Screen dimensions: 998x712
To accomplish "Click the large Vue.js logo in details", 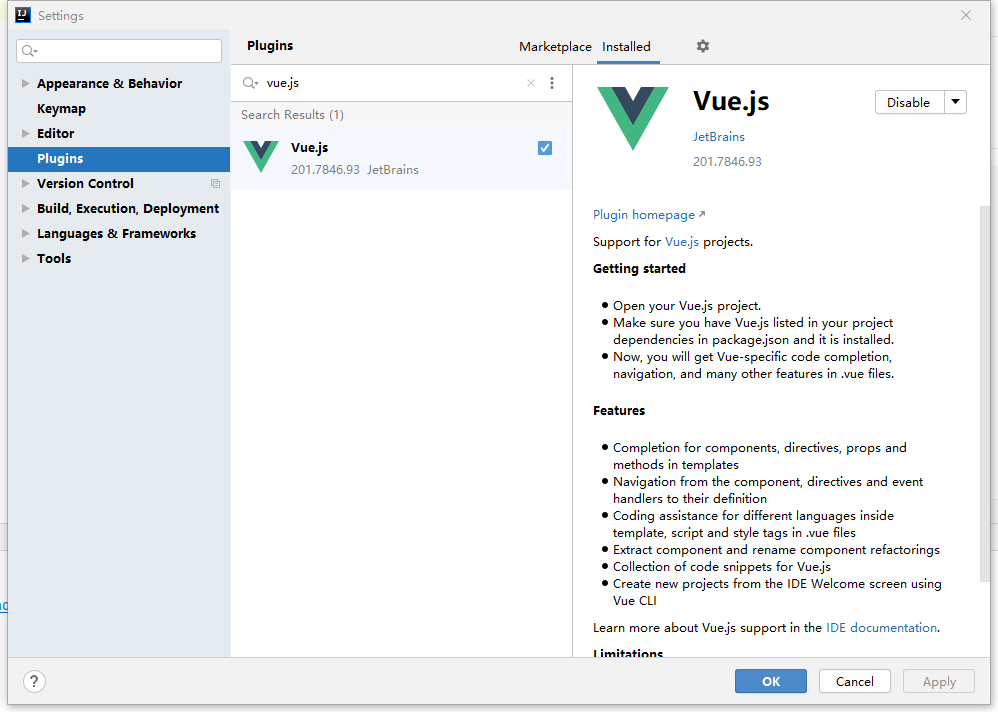I will (x=633, y=118).
